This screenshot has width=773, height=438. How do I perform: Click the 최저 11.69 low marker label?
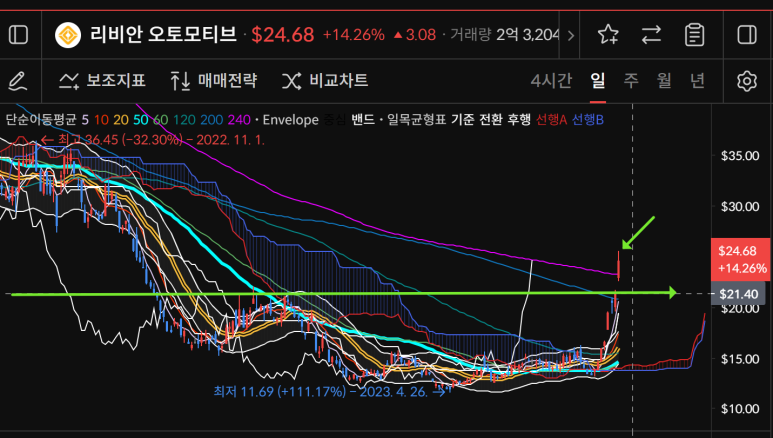[329, 392]
